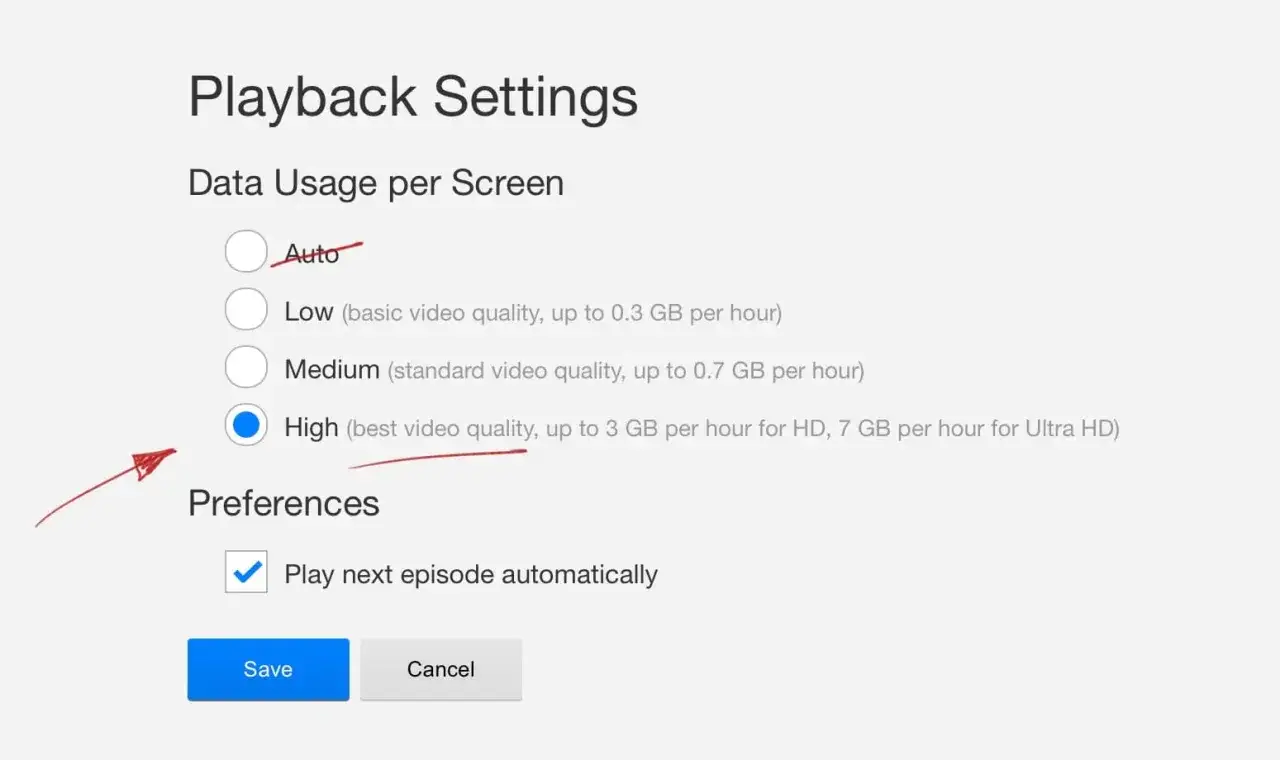Click the Save button

point(267,669)
